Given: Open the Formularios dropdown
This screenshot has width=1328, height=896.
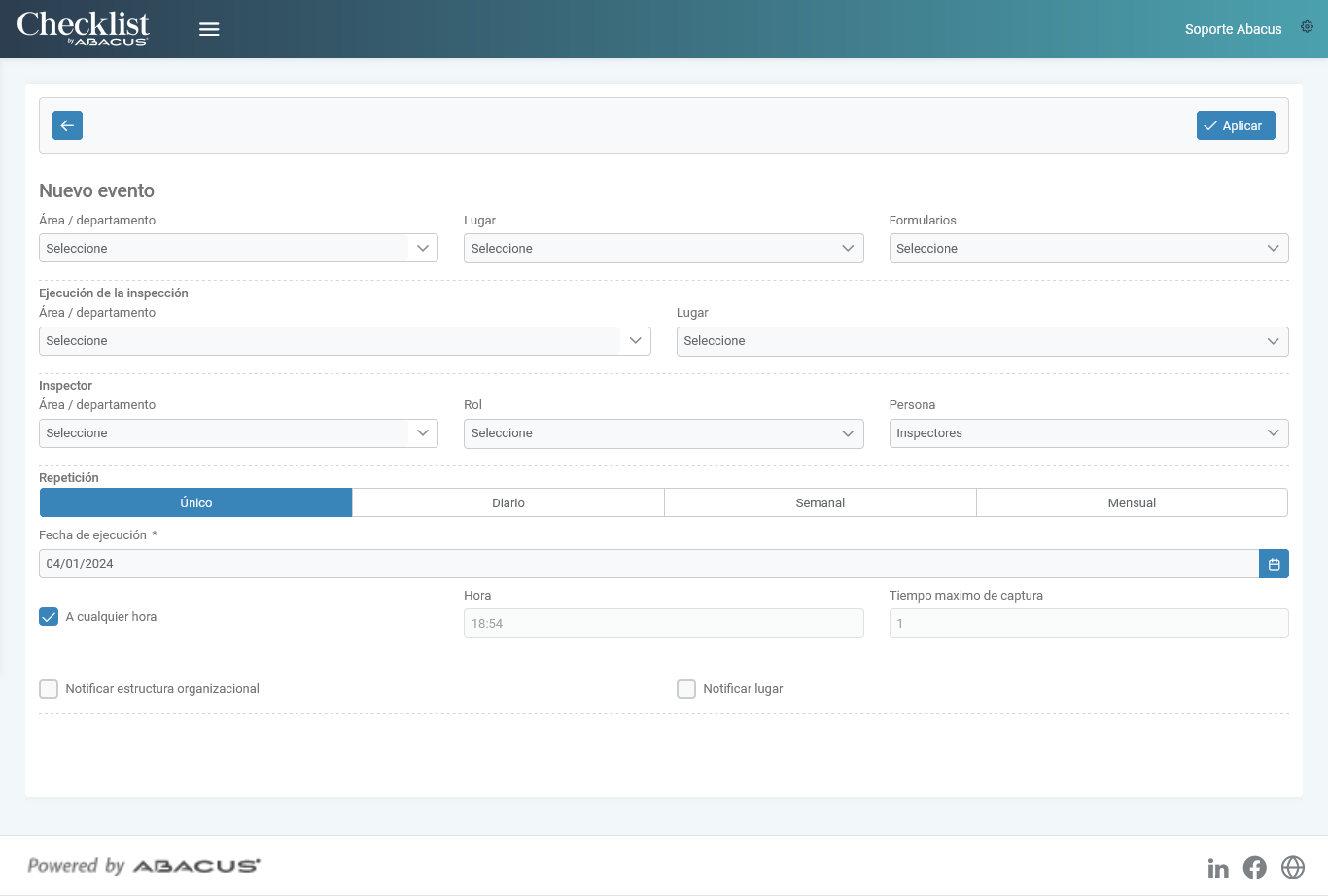Looking at the screenshot, I should (x=1089, y=249).
